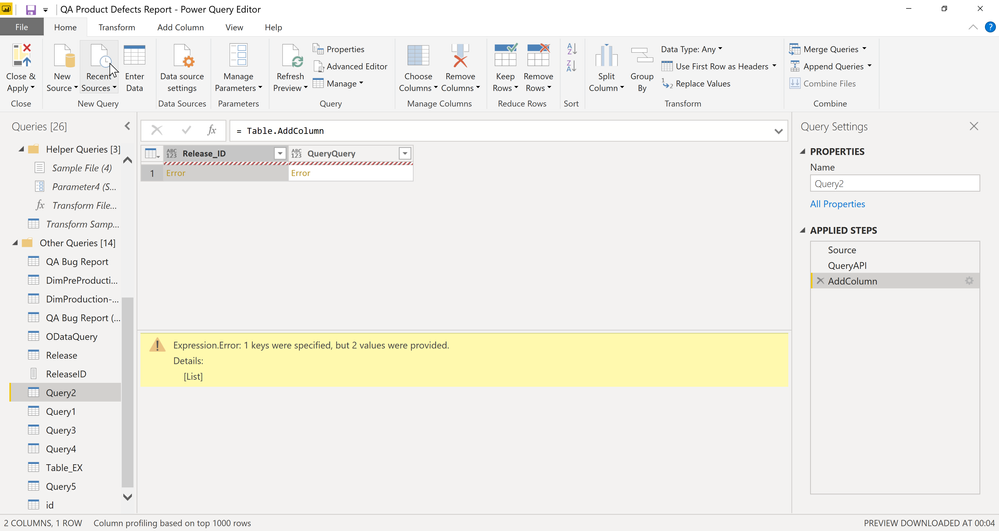The width and height of the screenshot is (999, 531).
Task: Click the Merge Queries icon
Action: click(x=794, y=49)
